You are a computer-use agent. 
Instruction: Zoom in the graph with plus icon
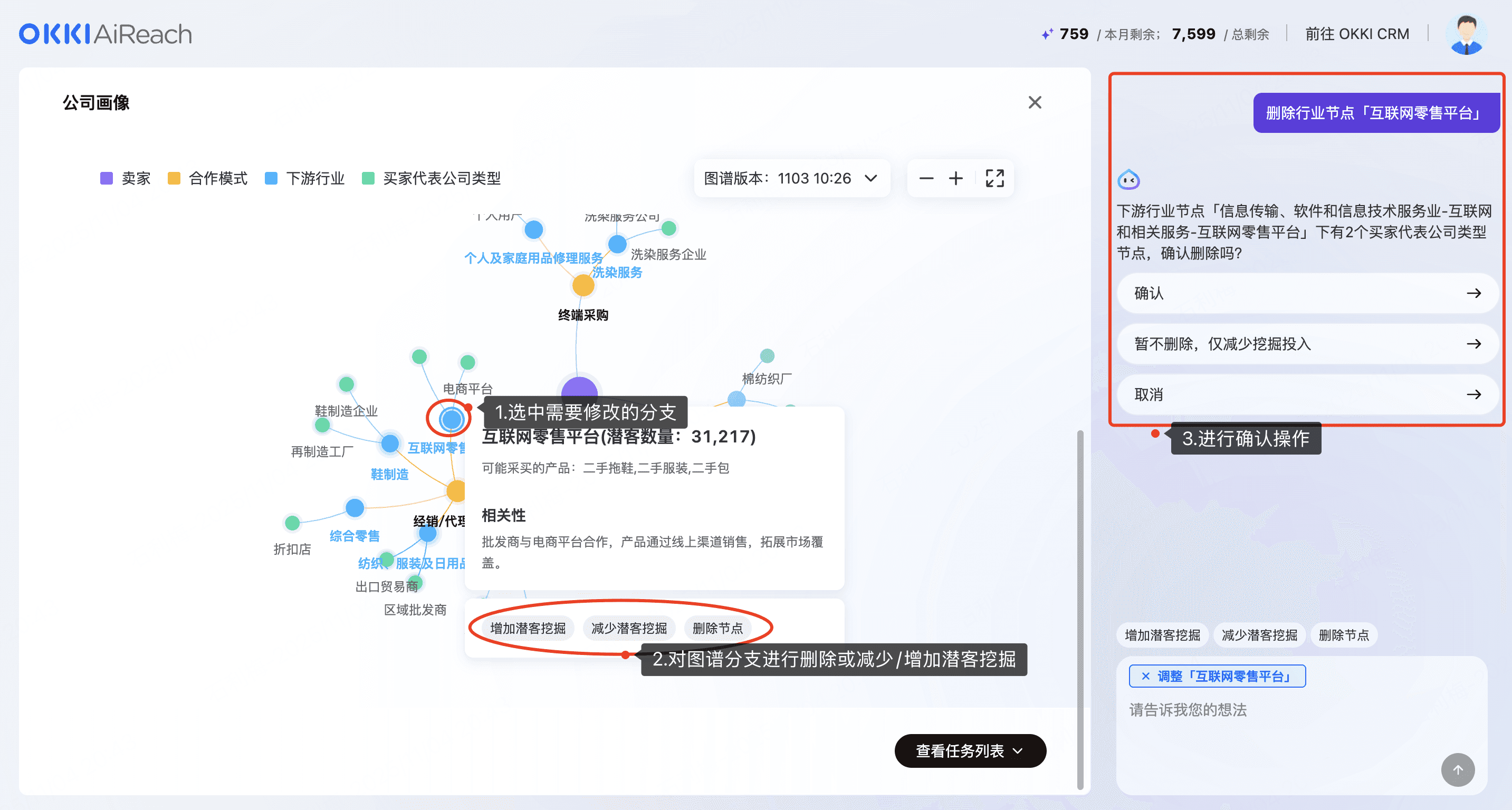955,178
